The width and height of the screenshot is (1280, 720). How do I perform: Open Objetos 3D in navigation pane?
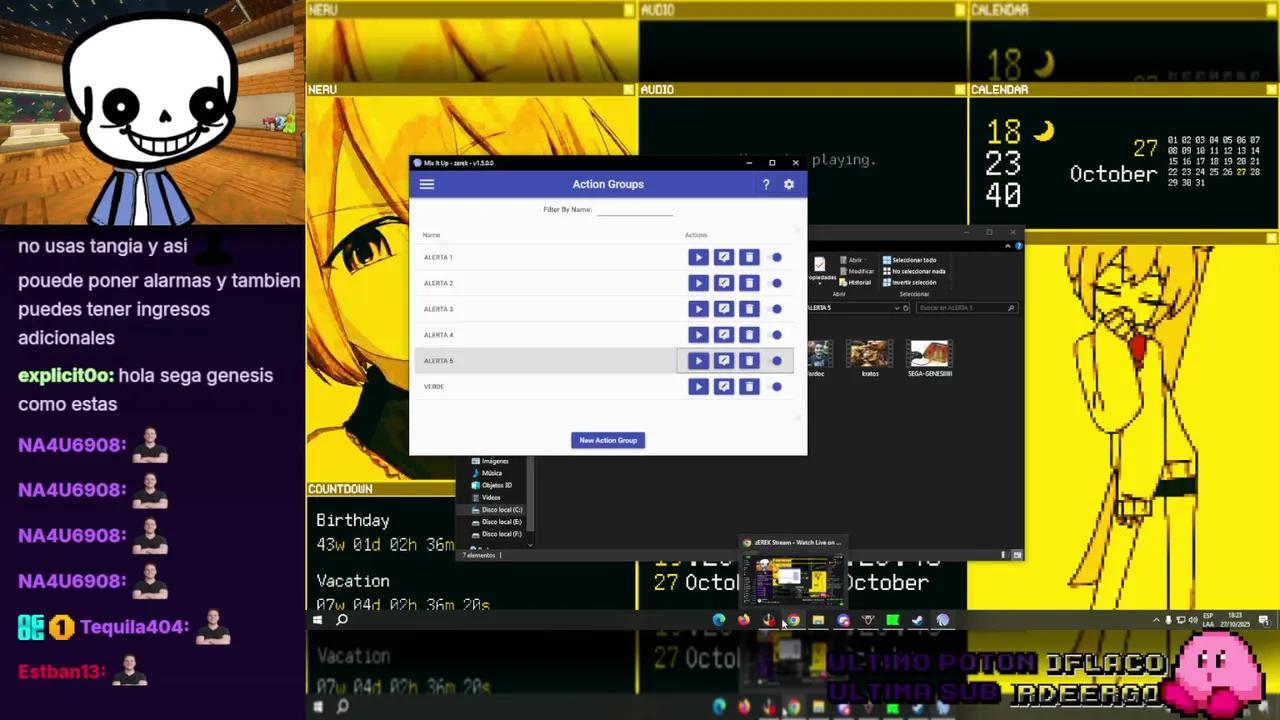click(x=491, y=485)
